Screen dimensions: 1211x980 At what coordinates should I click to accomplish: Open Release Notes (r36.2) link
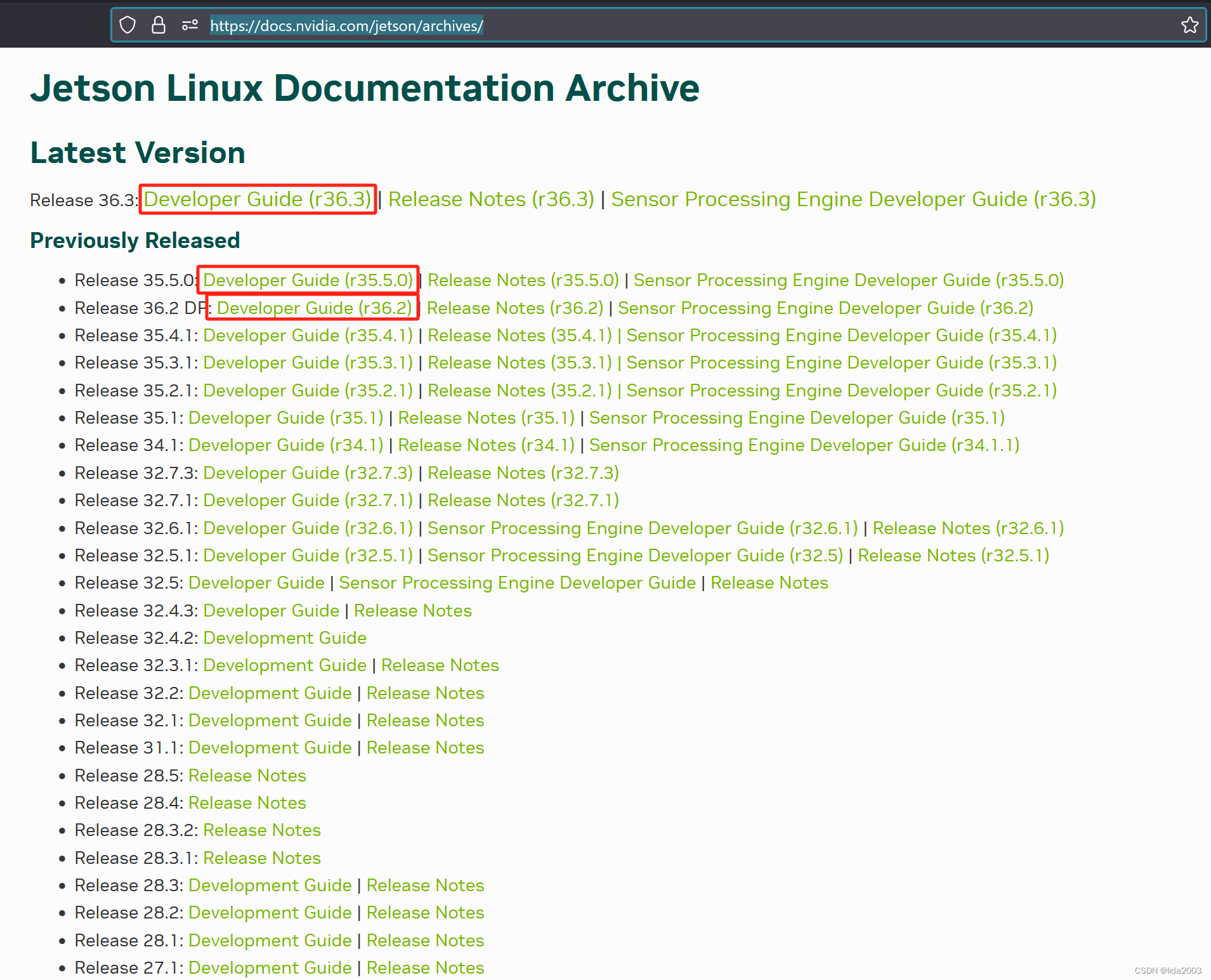click(x=515, y=308)
